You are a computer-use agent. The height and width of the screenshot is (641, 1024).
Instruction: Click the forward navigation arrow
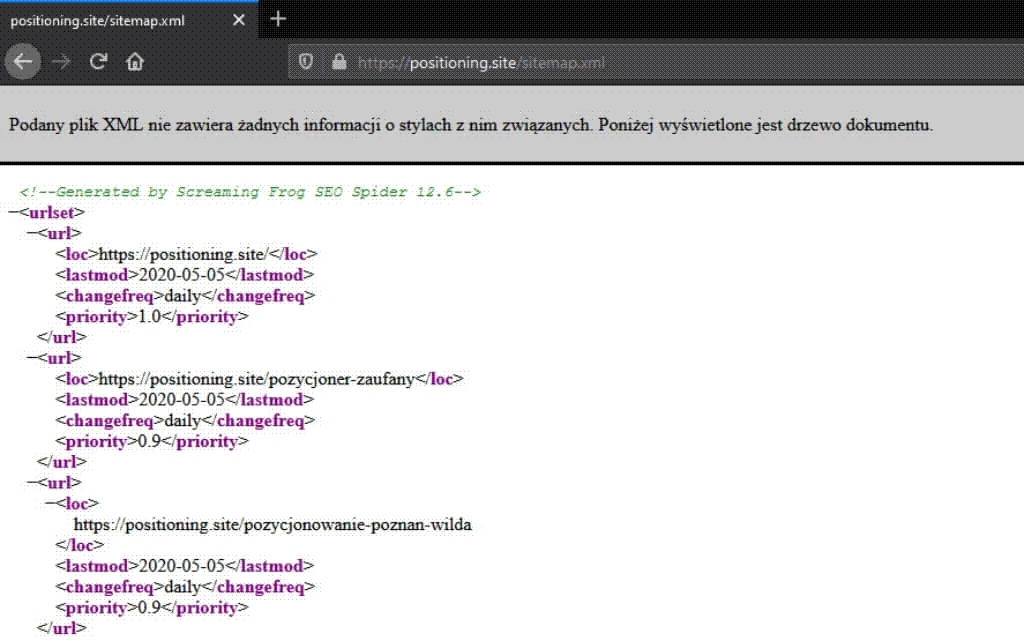point(61,62)
